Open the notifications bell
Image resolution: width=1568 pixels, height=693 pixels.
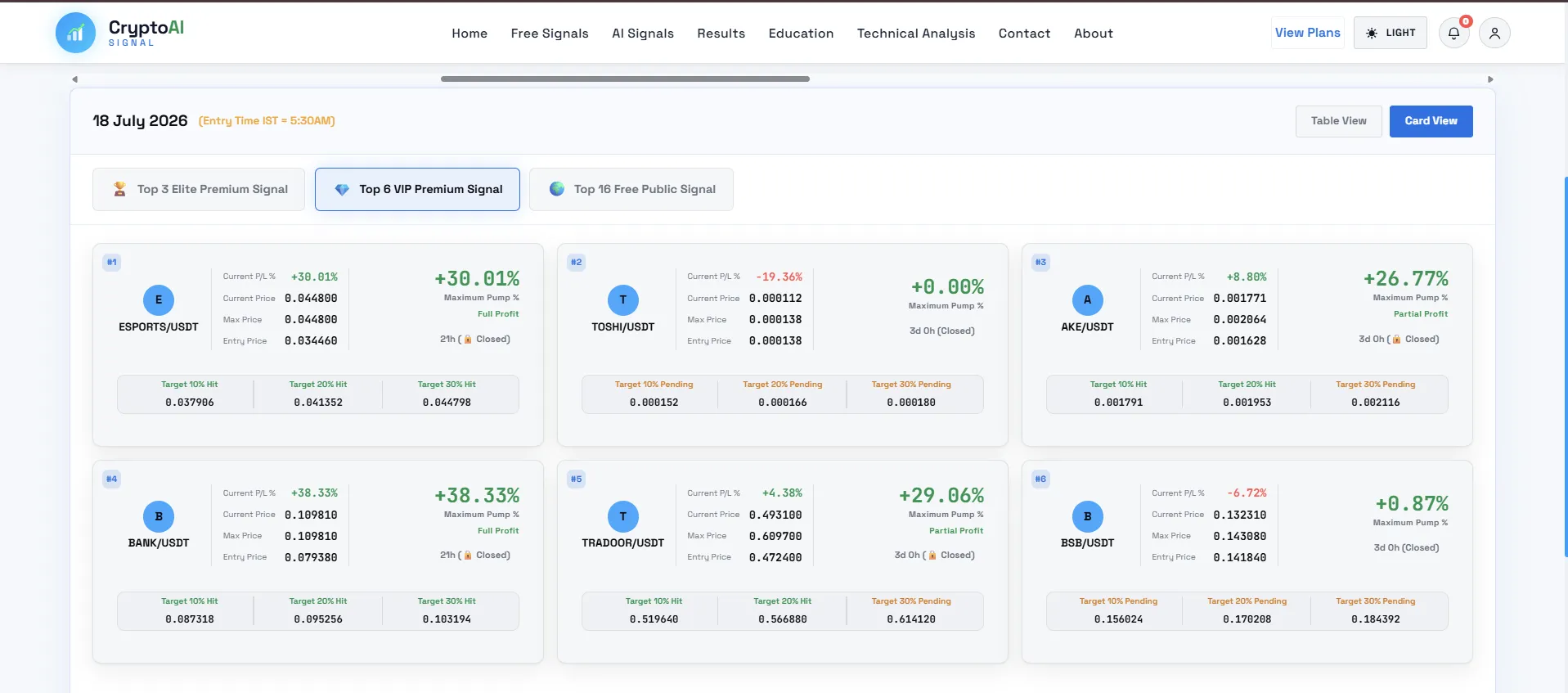point(1453,33)
